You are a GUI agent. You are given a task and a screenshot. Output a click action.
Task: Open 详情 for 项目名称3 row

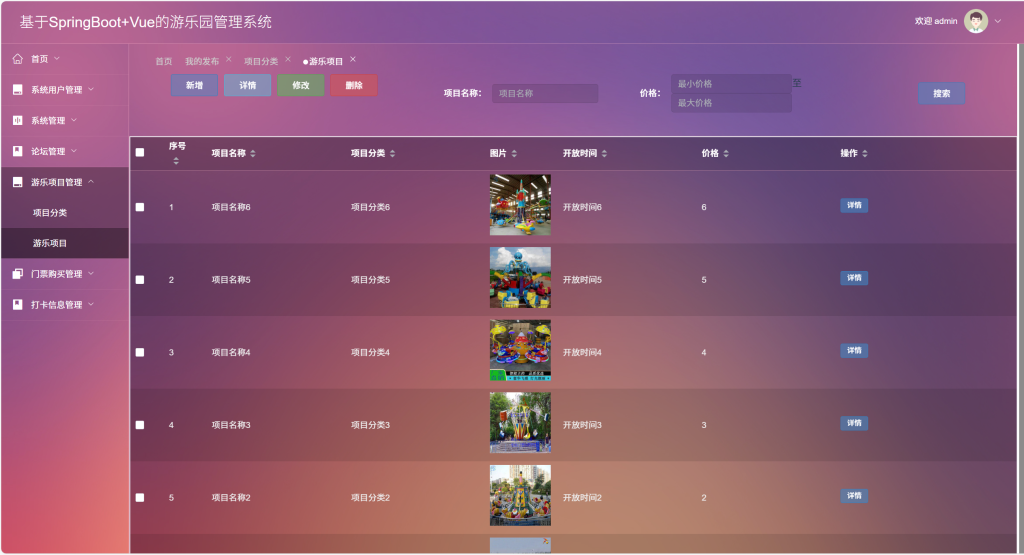[x=854, y=422]
